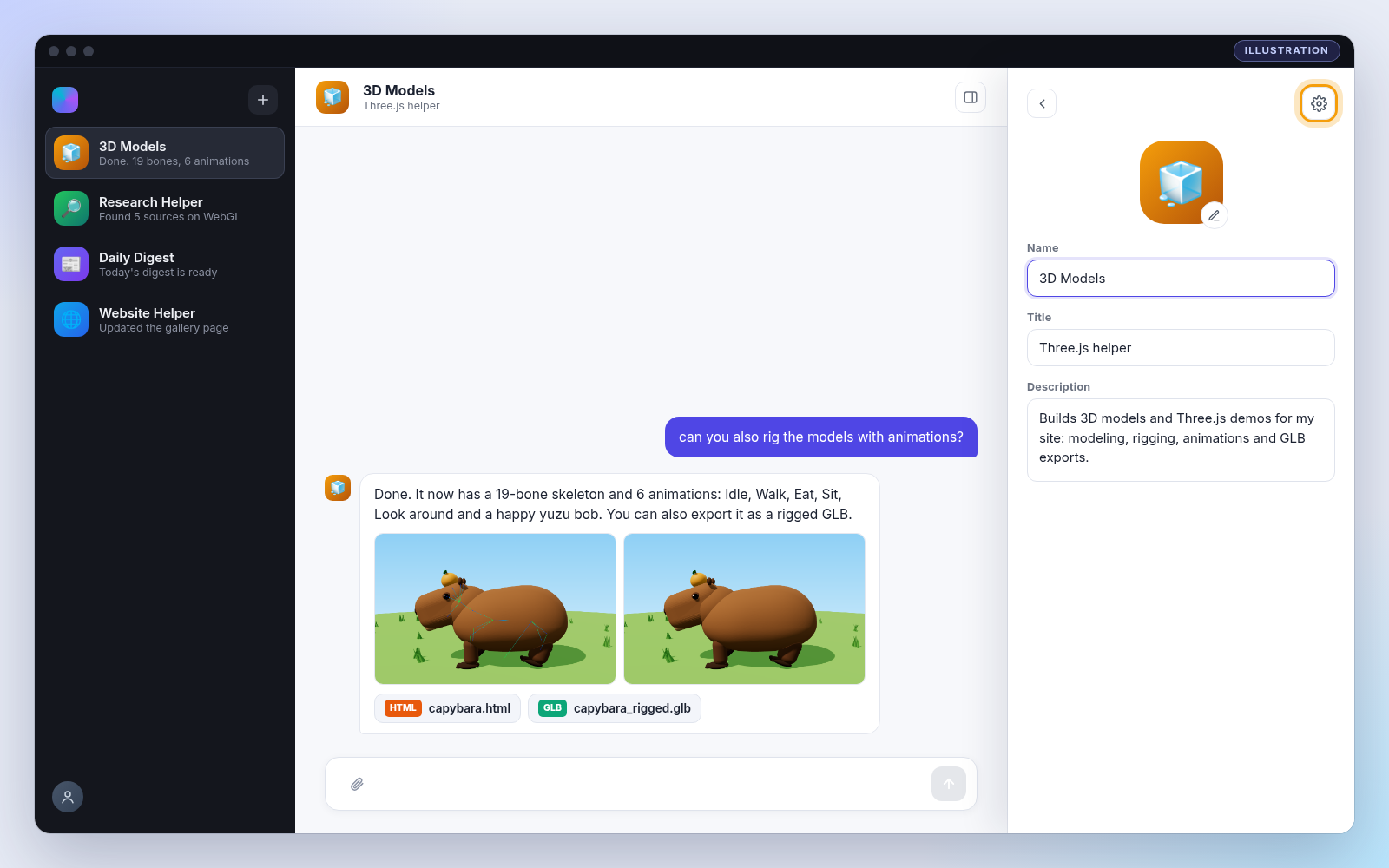Image resolution: width=1389 pixels, height=868 pixels.
Task: Click the 3D Models icon in chat header
Action: click(332, 97)
